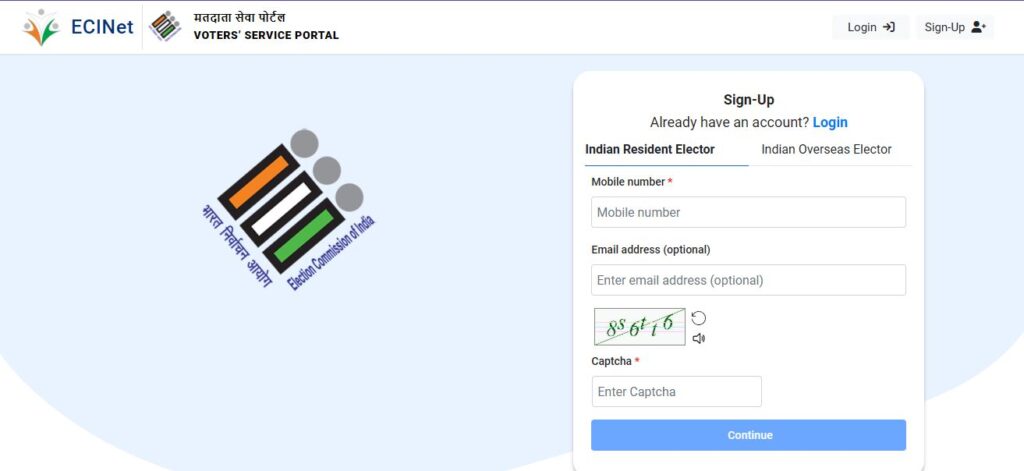Click the Voters' Service Portal emblem
The height and width of the screenshot is (471, 1024).
(165, 27)
